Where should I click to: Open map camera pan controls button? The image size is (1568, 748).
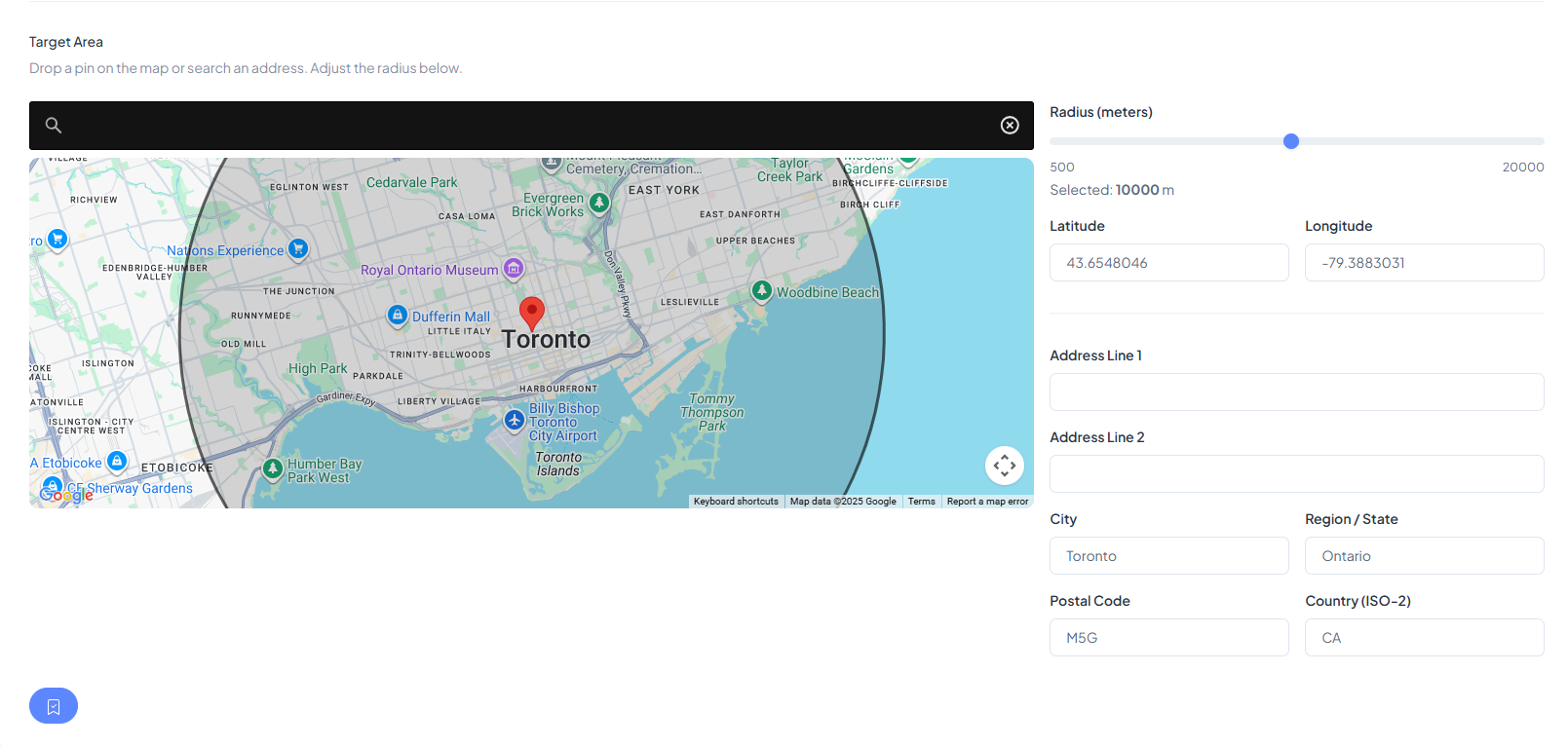(1004, 466)
